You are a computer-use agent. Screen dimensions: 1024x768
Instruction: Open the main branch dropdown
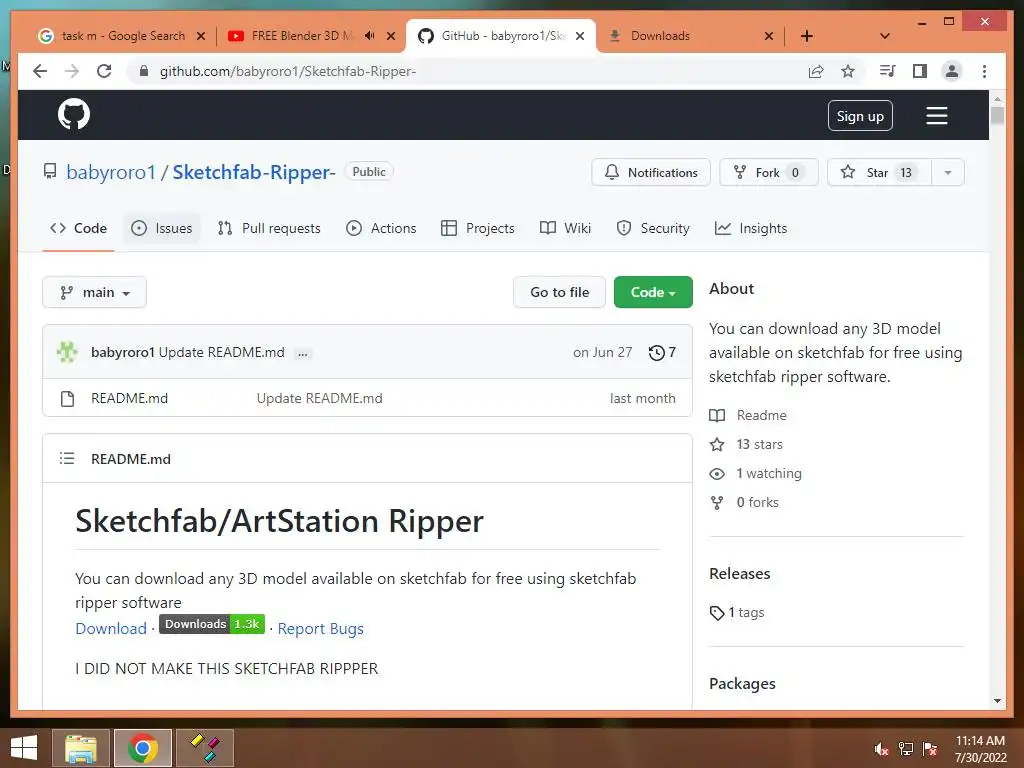tap(94, 292)
